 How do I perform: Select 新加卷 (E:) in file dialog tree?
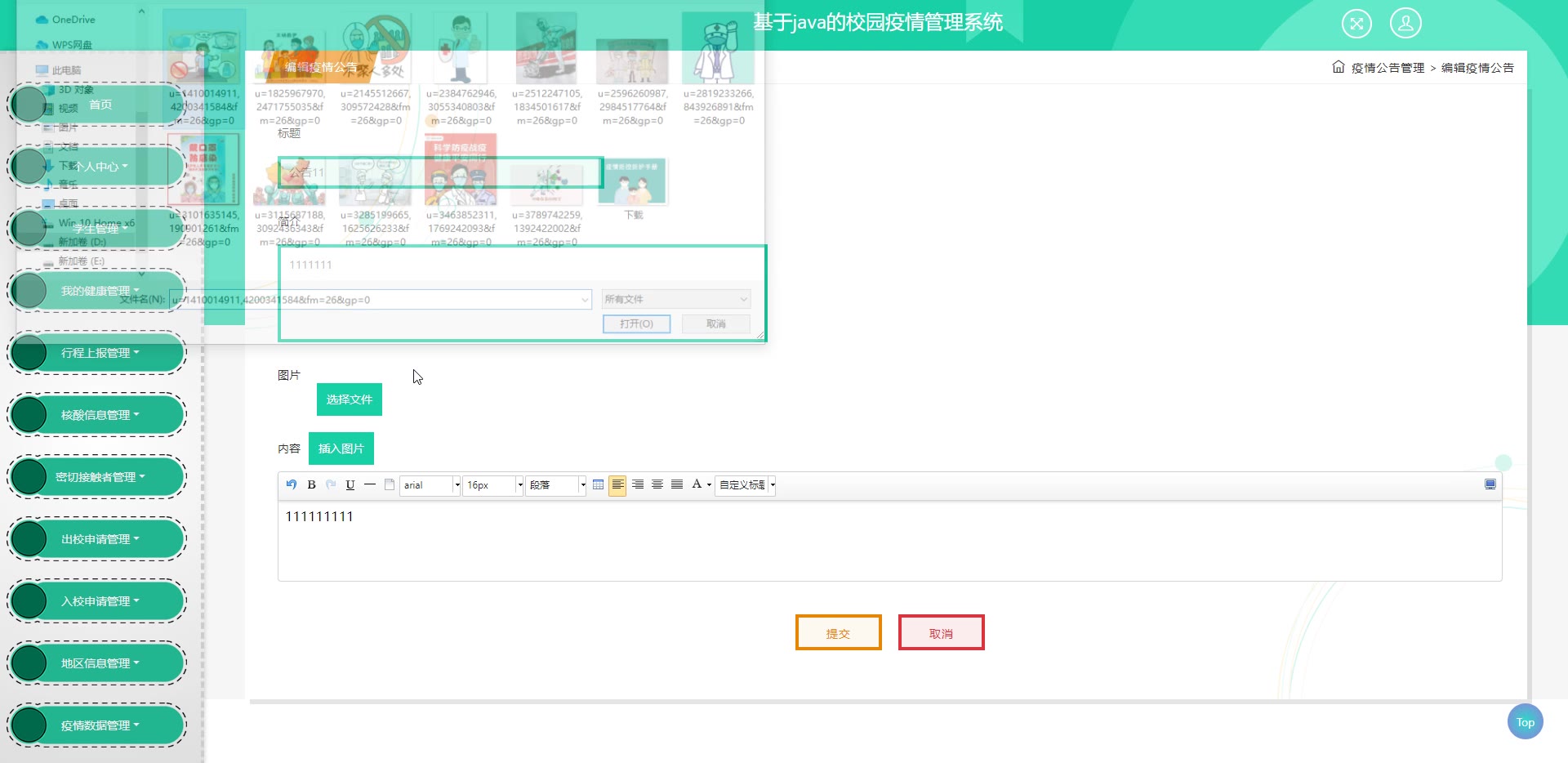[x=73, y=261]
